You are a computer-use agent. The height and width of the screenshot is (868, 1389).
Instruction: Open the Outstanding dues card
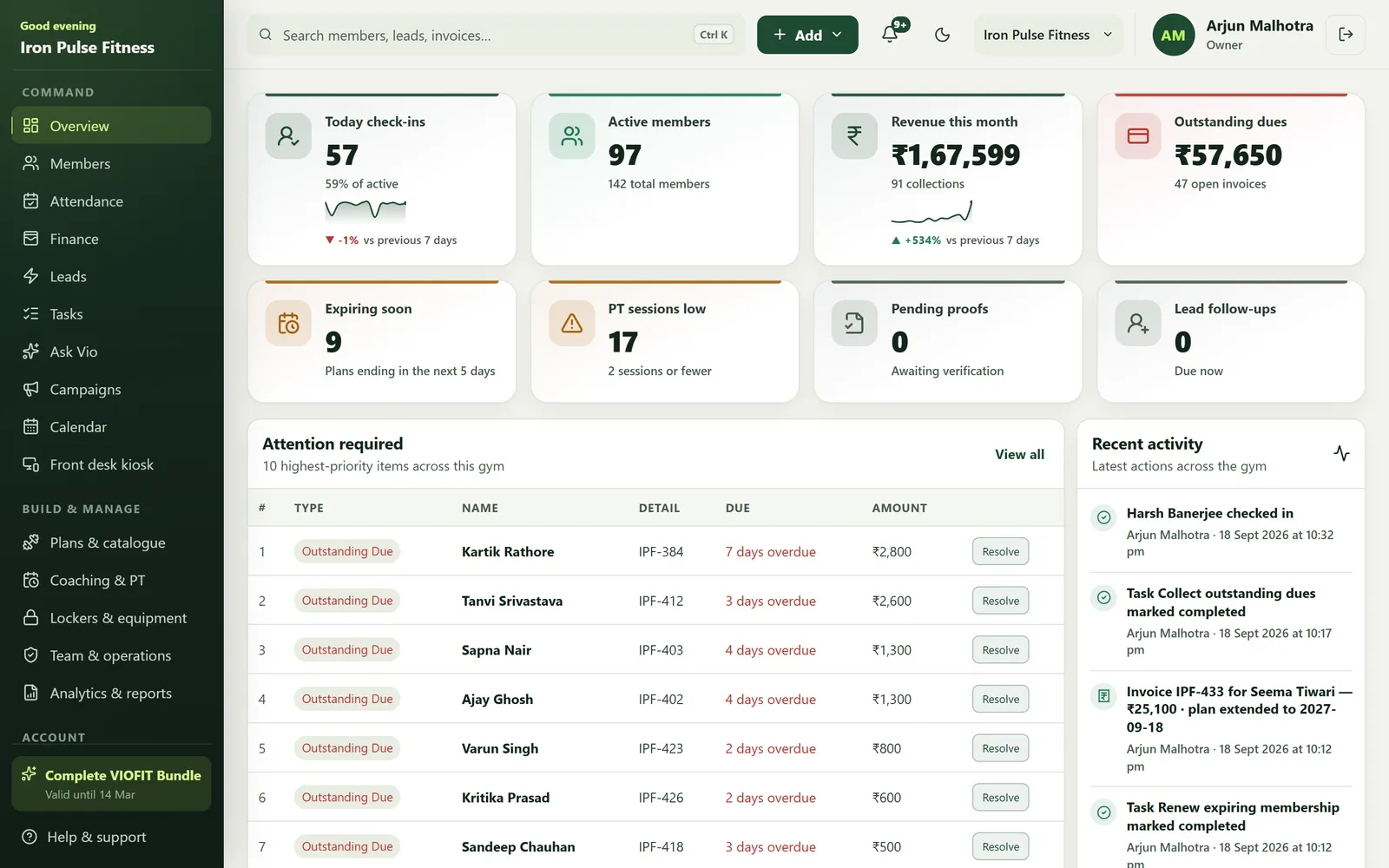pyautogui.click(x=1231, y=179)
